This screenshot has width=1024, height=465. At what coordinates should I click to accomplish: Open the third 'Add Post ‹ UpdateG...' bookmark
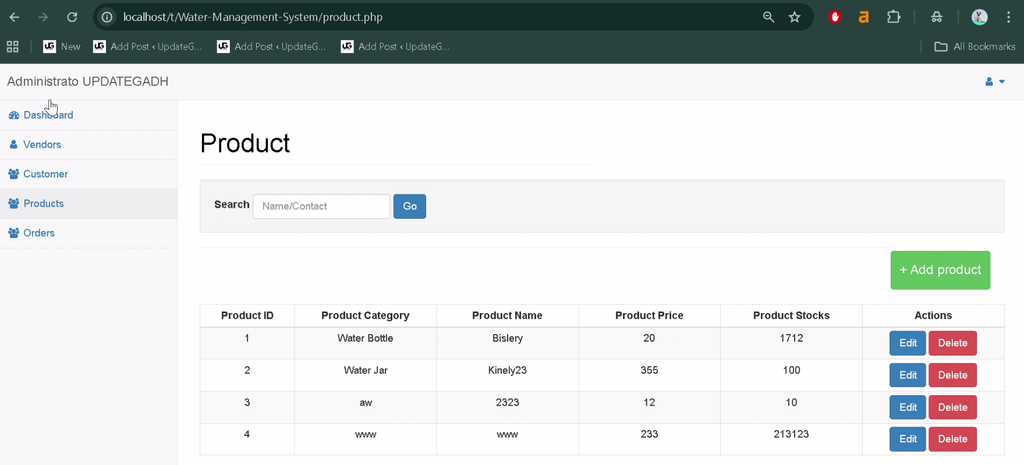[x=396, y=46]
